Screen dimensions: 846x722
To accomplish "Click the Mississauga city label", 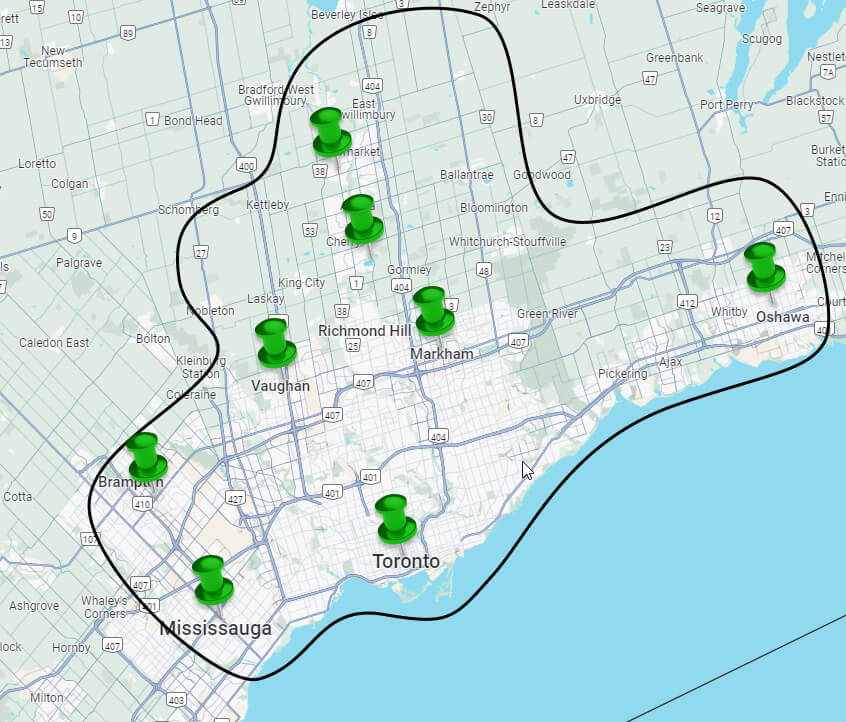I will 215,629.
